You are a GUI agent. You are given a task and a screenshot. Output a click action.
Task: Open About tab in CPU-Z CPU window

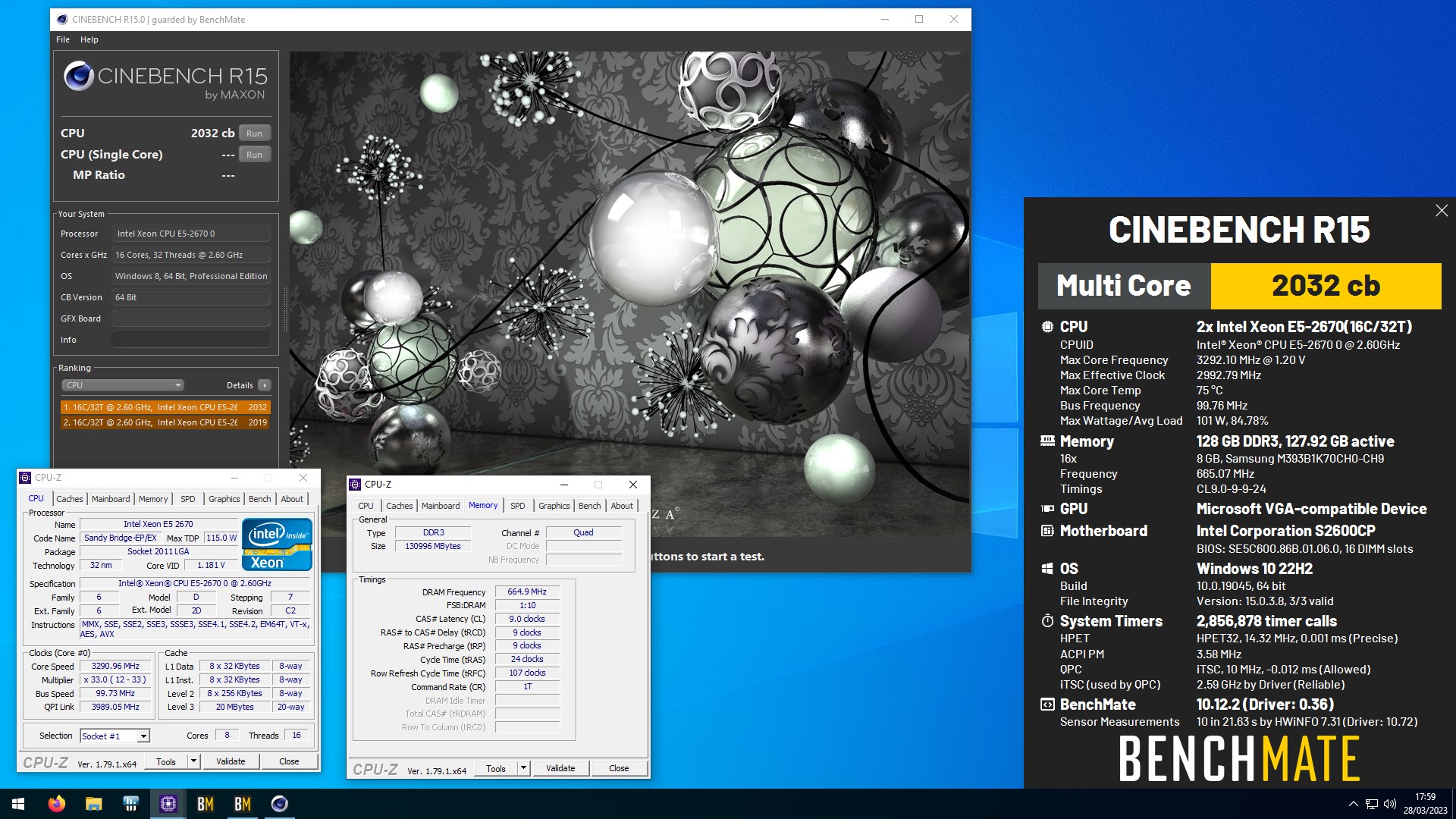point(292,499)
